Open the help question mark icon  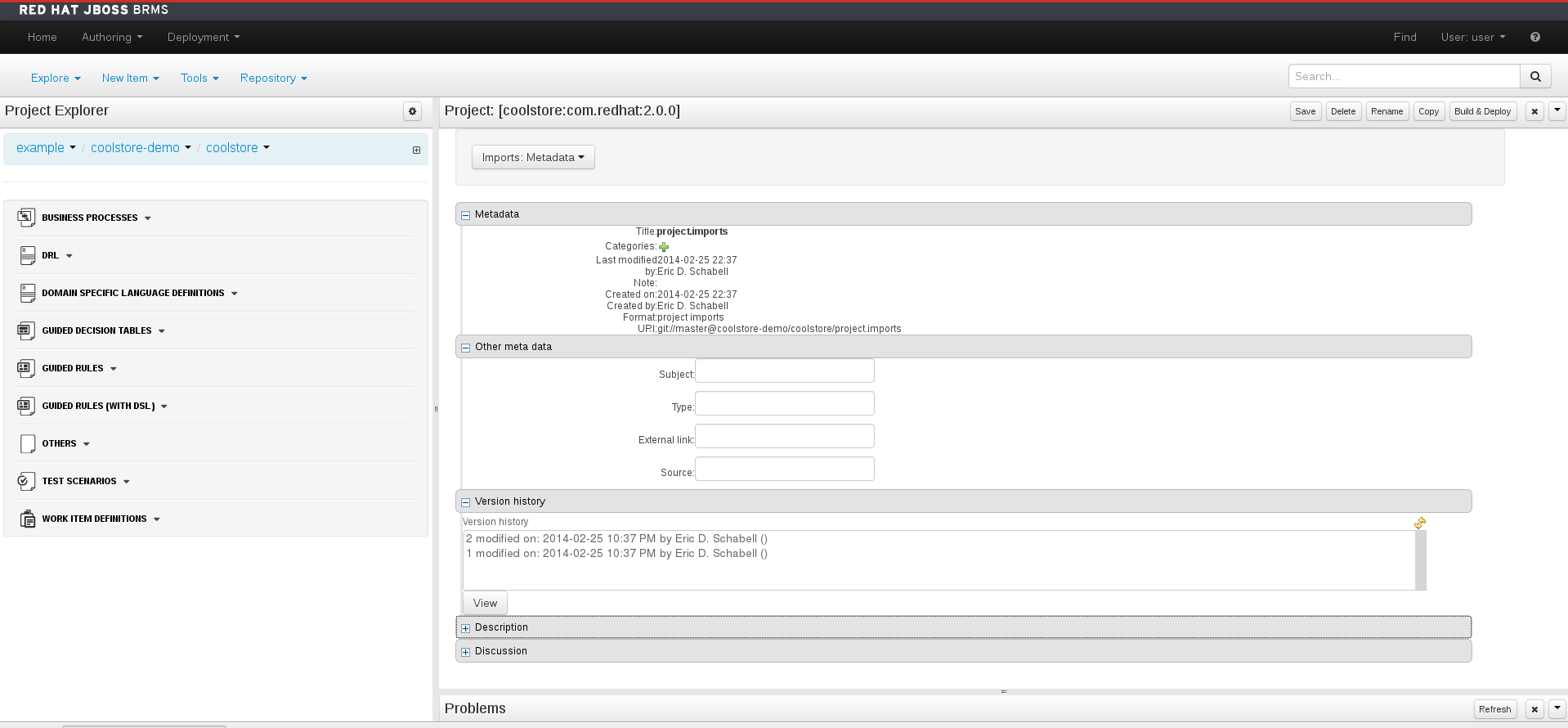1535,37
